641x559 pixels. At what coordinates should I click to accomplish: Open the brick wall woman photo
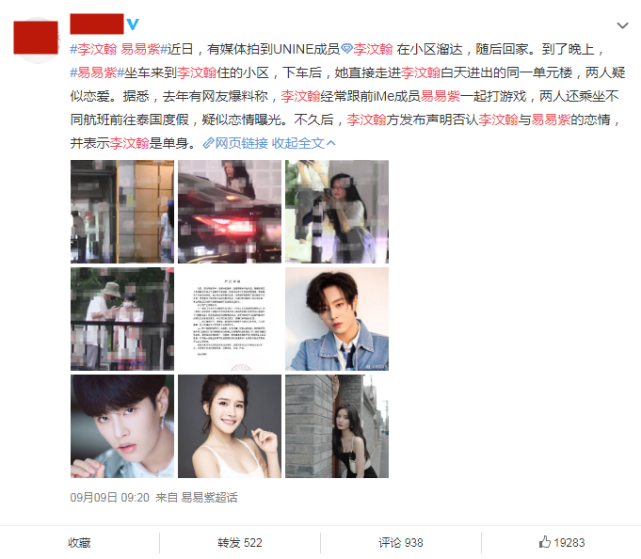pos(337,426)
